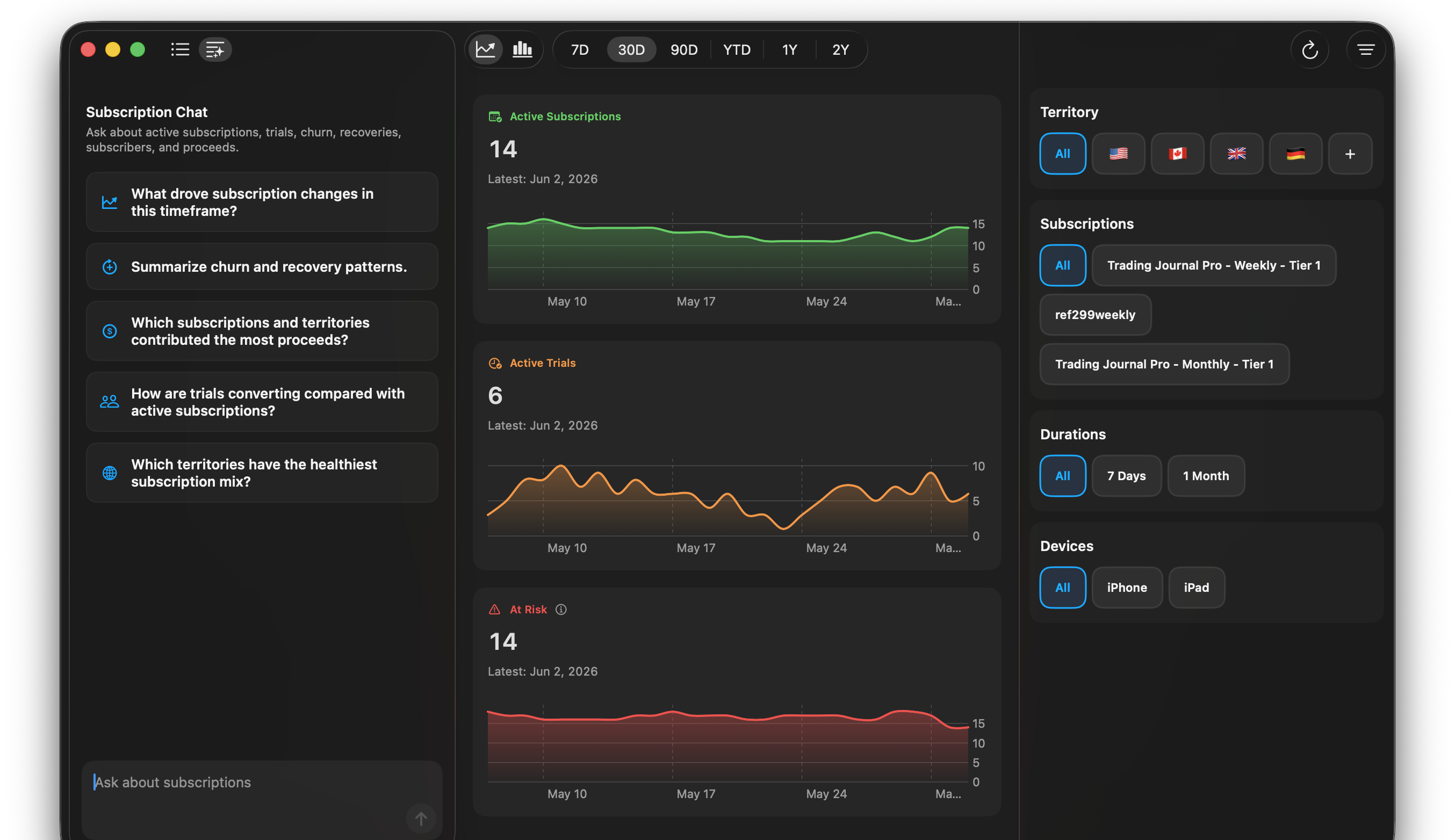This screenshot has height=840, width=1455.
Task: Toggle the filters panel icon
Action: 1366,49
